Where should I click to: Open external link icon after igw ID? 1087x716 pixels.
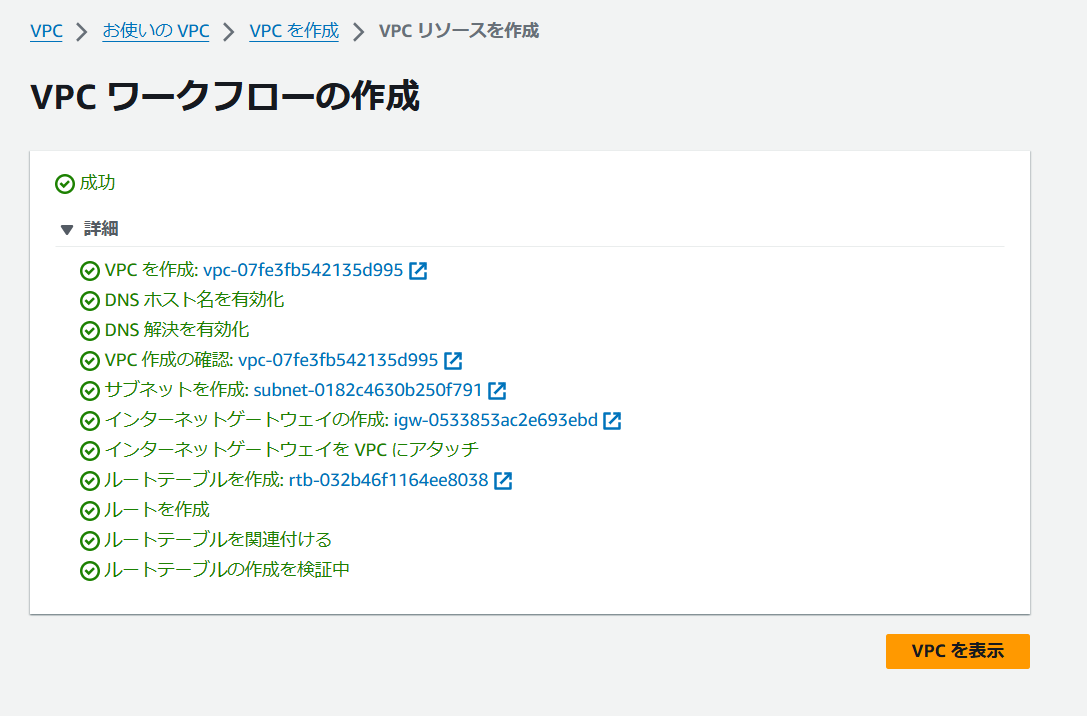pos(612,420)
